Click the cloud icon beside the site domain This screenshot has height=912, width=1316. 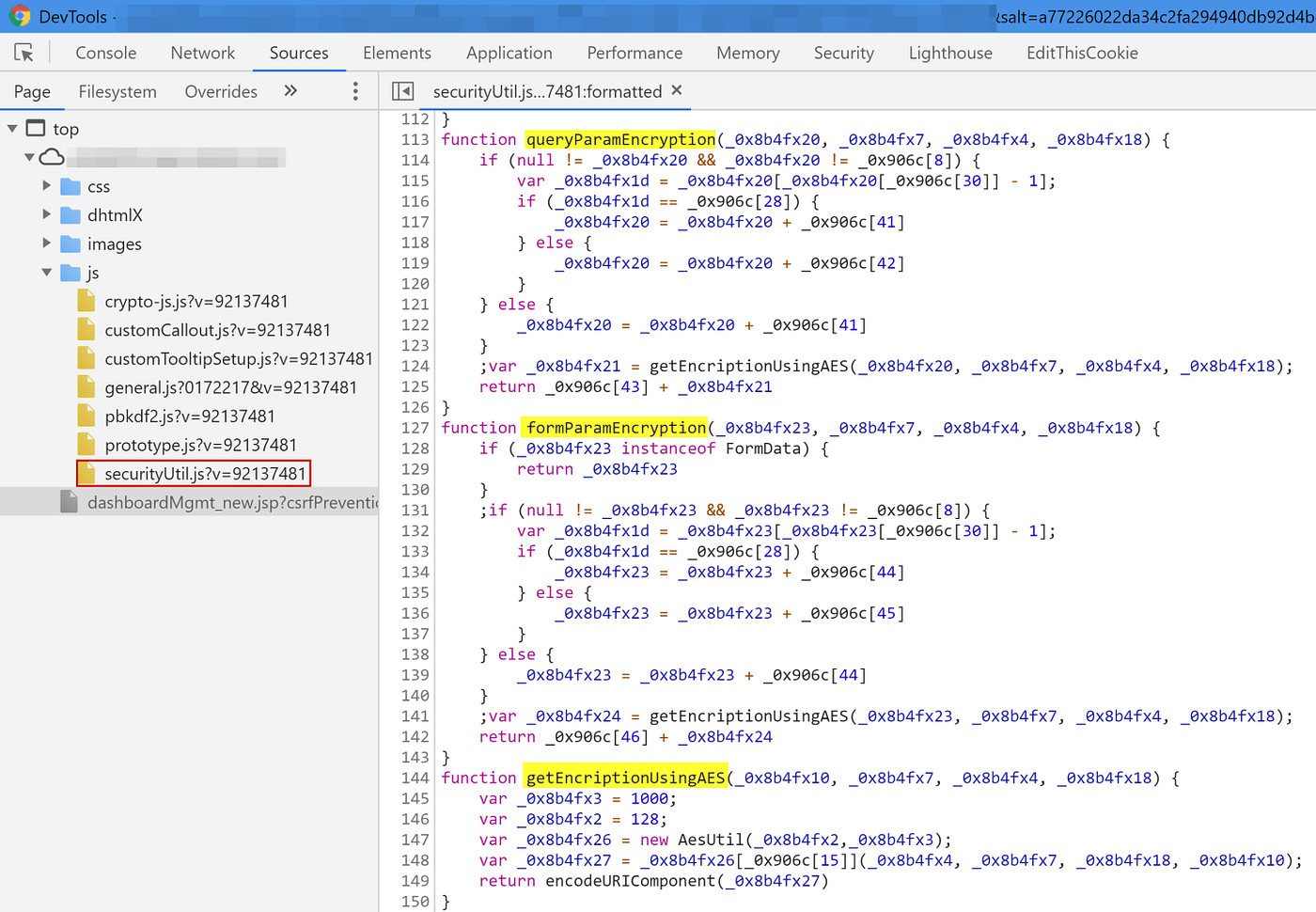(x=52, y=157)
